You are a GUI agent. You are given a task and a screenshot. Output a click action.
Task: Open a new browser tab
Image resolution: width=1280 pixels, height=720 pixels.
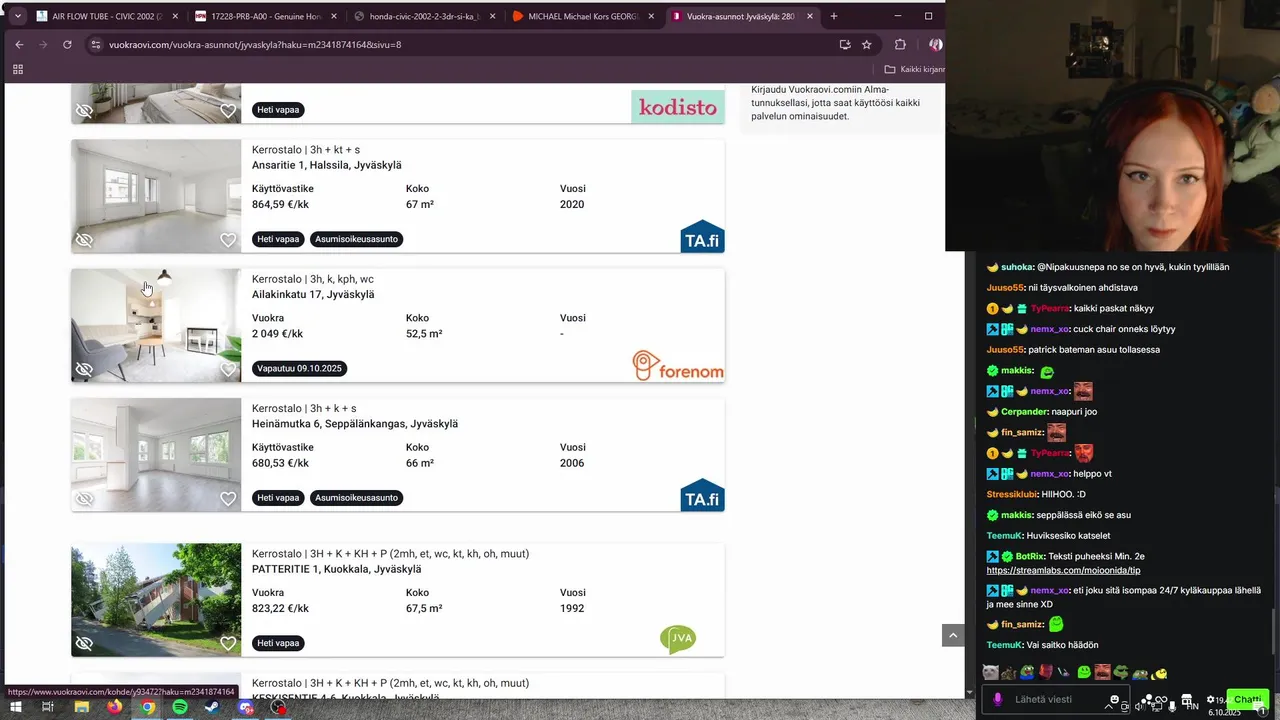(x=834, y=16)
